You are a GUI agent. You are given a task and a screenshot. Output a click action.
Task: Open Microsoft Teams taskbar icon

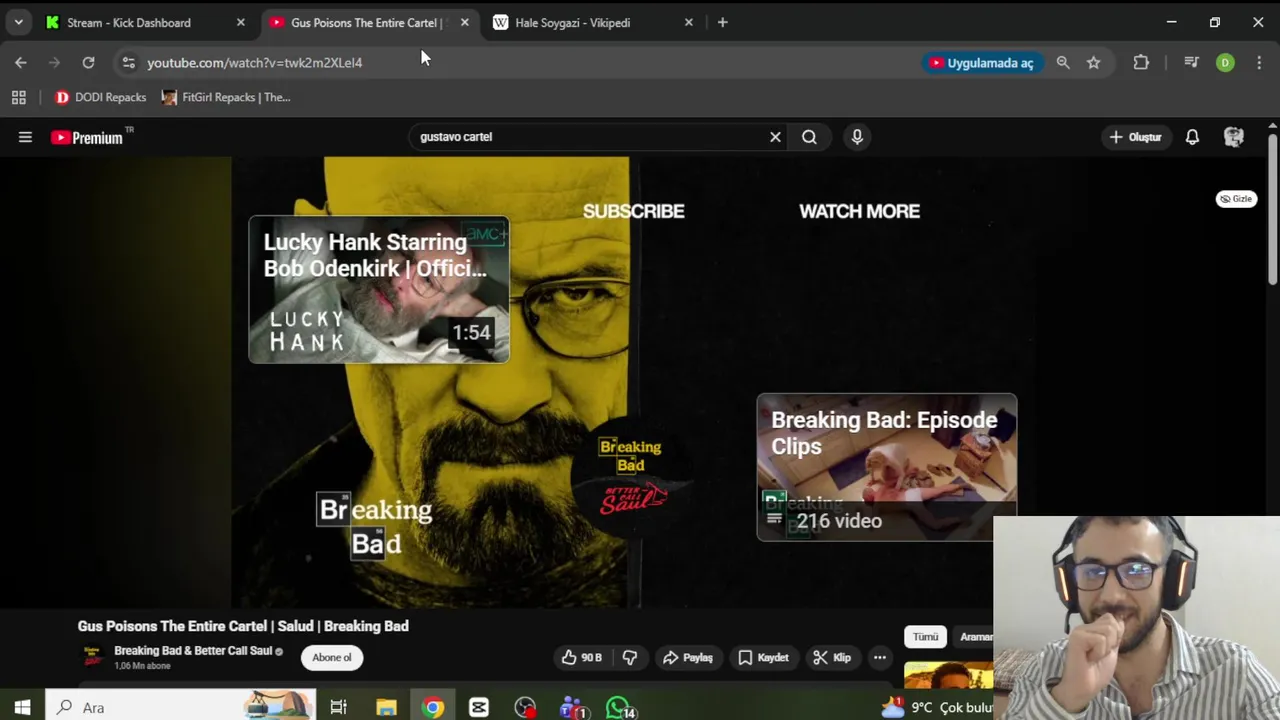coord(573,707)
